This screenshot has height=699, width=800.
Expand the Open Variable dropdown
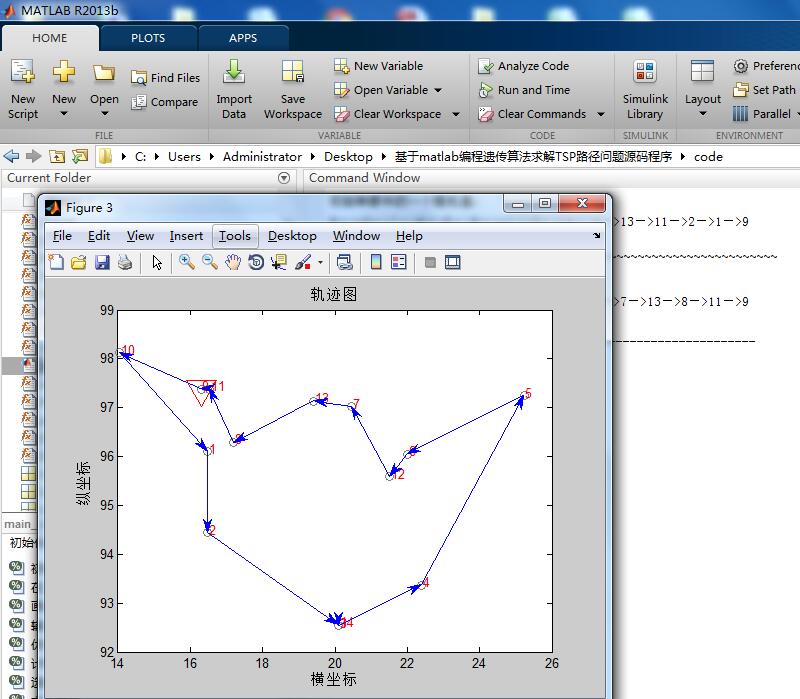pos(438,90)
